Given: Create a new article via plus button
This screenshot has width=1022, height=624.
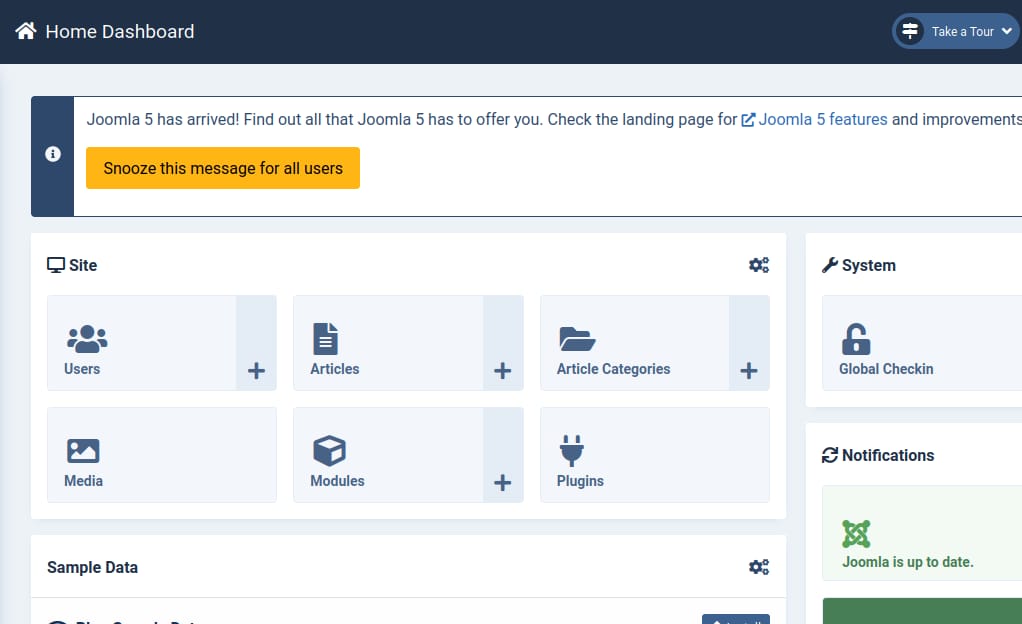Looking at the screenshot, I should tap(503, 370).
